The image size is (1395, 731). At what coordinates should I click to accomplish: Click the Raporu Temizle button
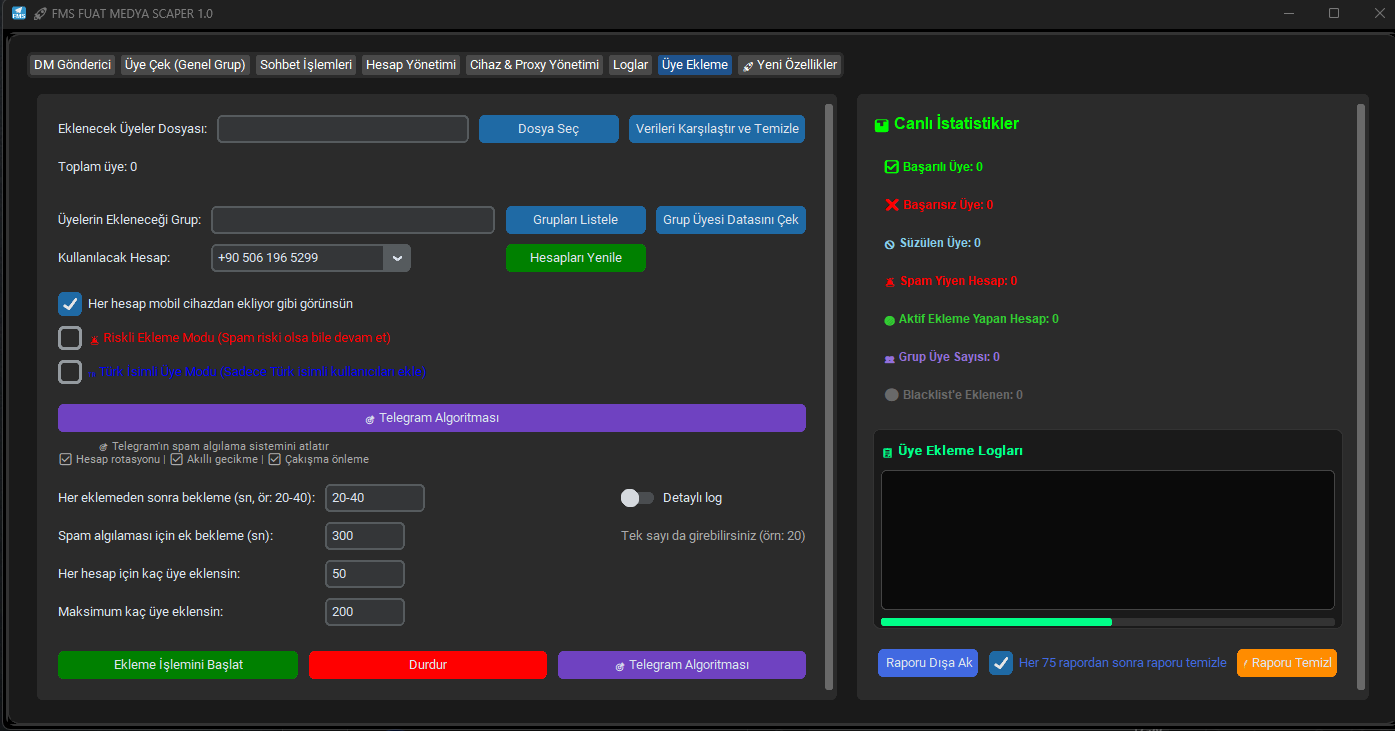pyautogui.click(x=1287, y=662)
